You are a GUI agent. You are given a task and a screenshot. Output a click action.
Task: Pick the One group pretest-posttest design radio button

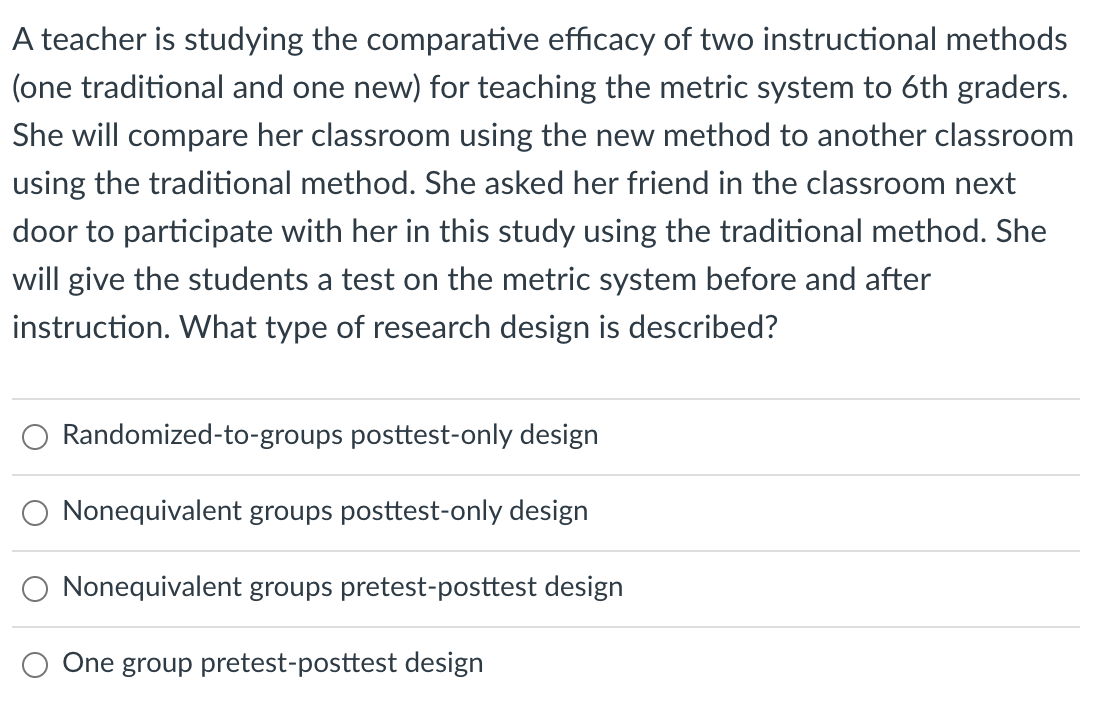click(x=35, y=665)
